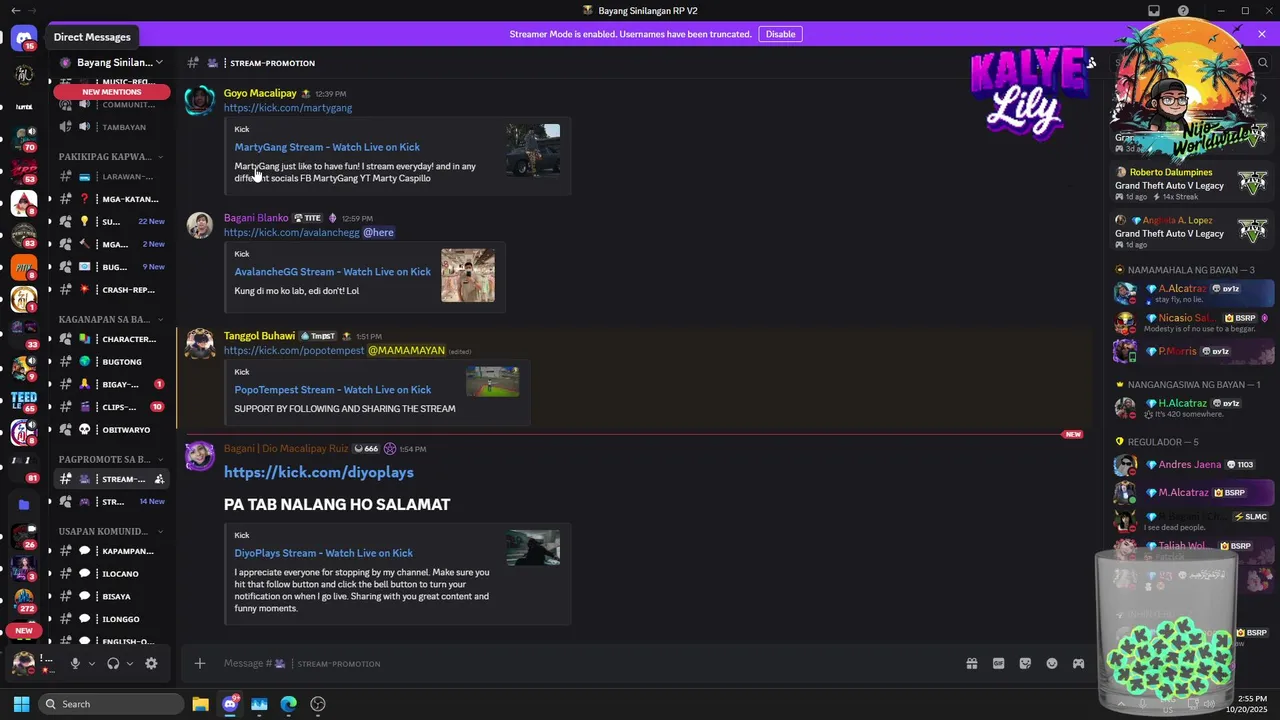This screenshot has width=1280, height=720.
Task: Open the taskbar Search box
Action: tap(111, 704)
